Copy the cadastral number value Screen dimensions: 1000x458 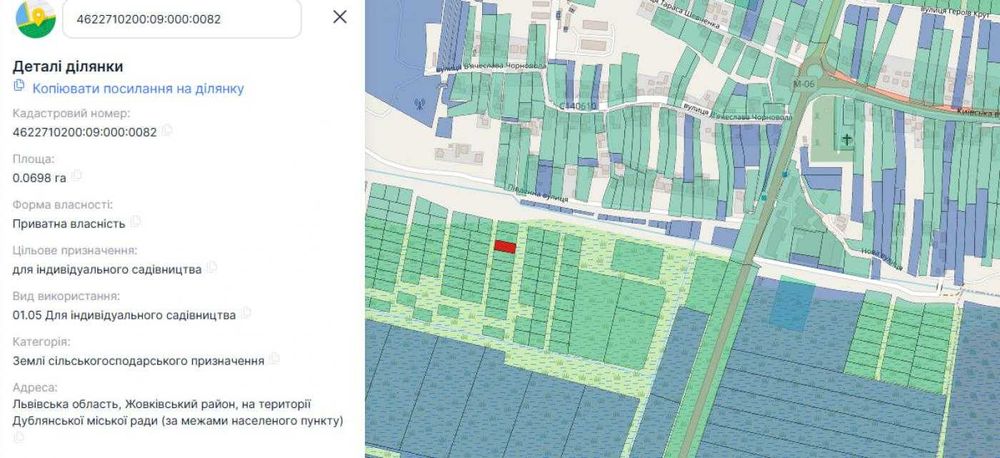[167, 130]
